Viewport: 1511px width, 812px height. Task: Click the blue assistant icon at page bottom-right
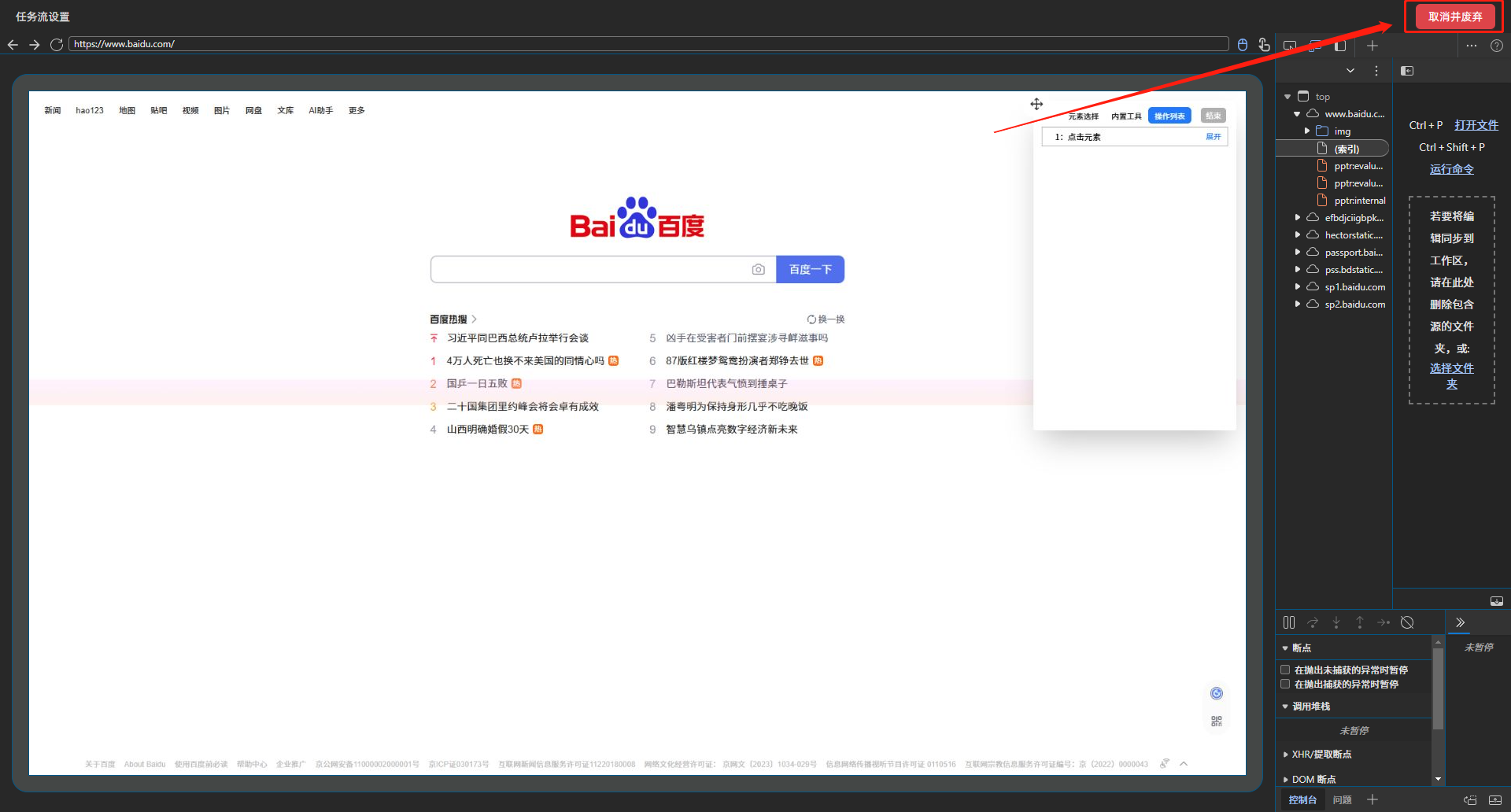coord(1217,693)
